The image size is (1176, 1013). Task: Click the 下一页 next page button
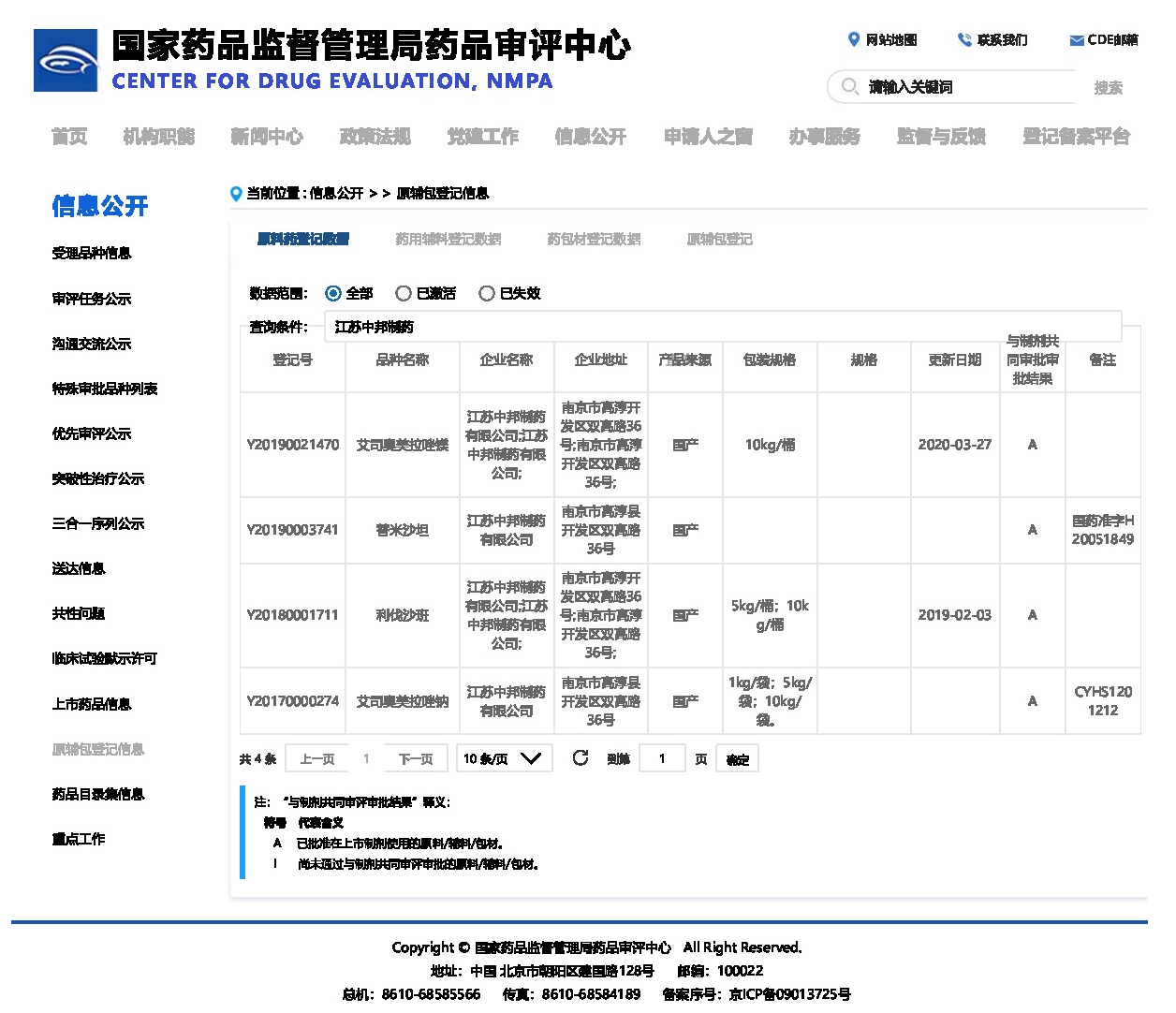pyautogui.click(x=416, y=759)
